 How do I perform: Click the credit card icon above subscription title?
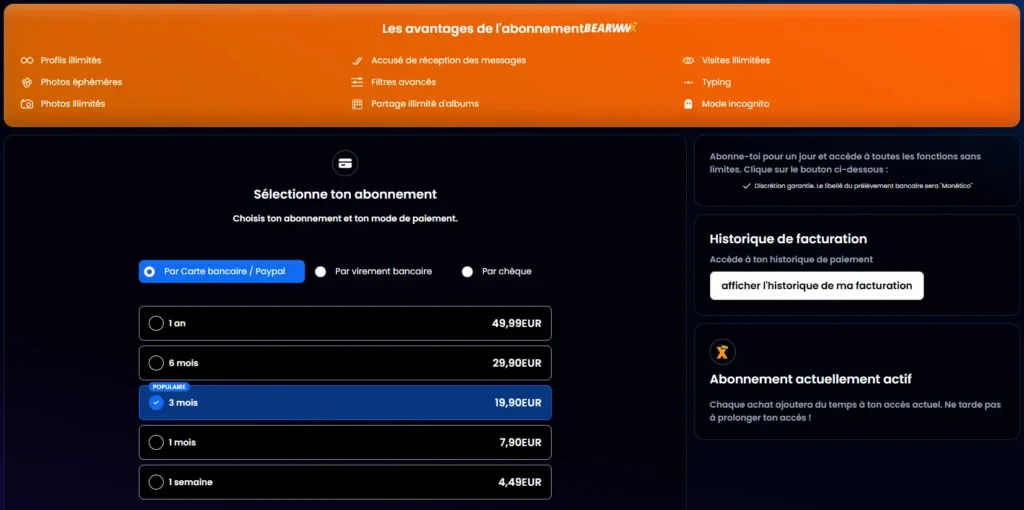pos(345,163)
